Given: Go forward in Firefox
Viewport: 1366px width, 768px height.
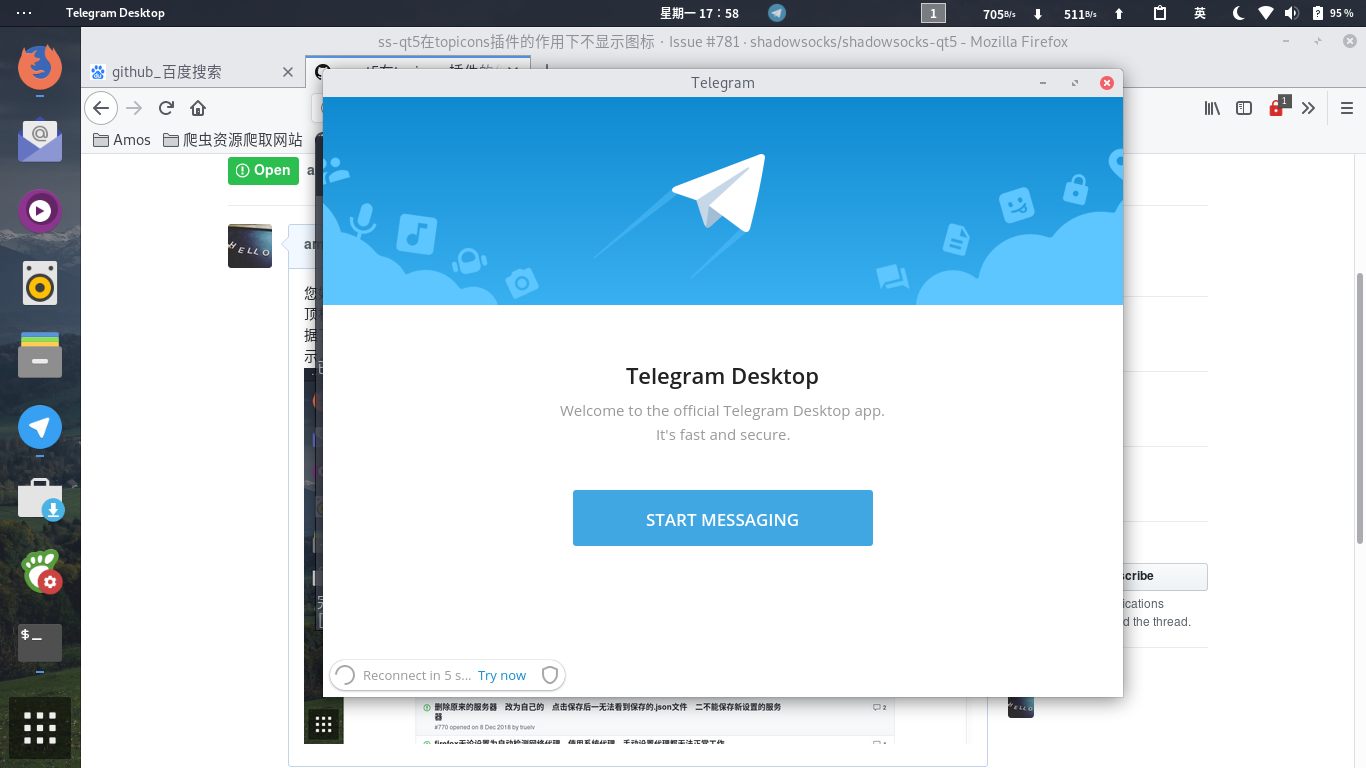Looking at the screenshot, I should click(x=134, y=108).
